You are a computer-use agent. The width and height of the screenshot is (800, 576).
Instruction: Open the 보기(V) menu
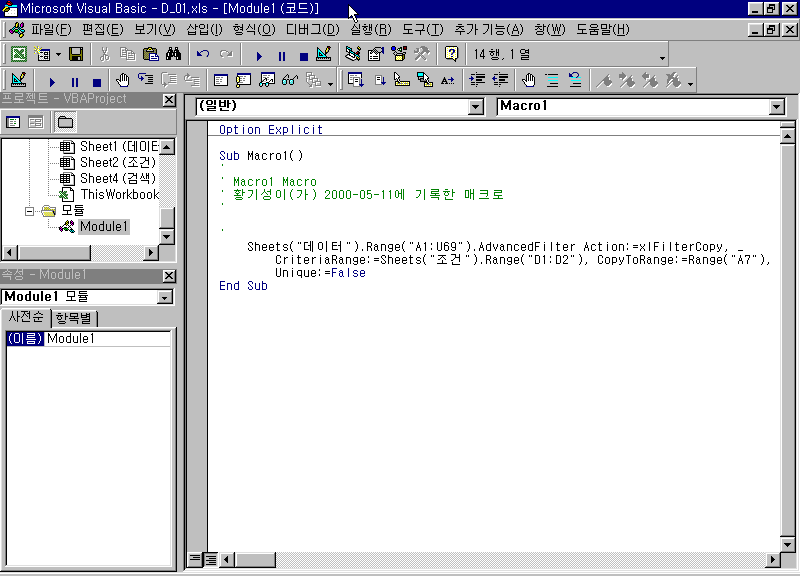(155, 30)
